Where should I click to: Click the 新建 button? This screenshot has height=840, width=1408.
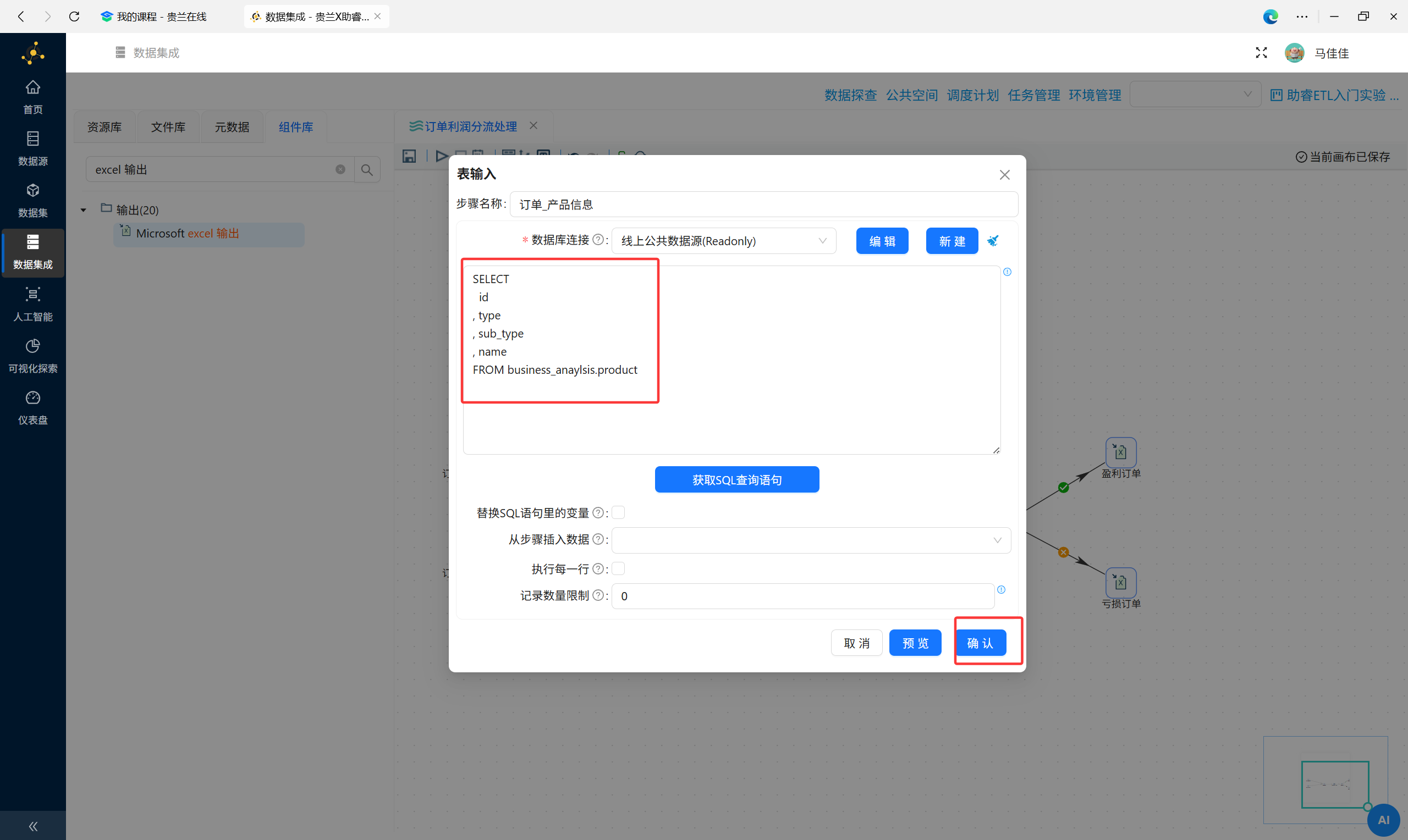952,241
